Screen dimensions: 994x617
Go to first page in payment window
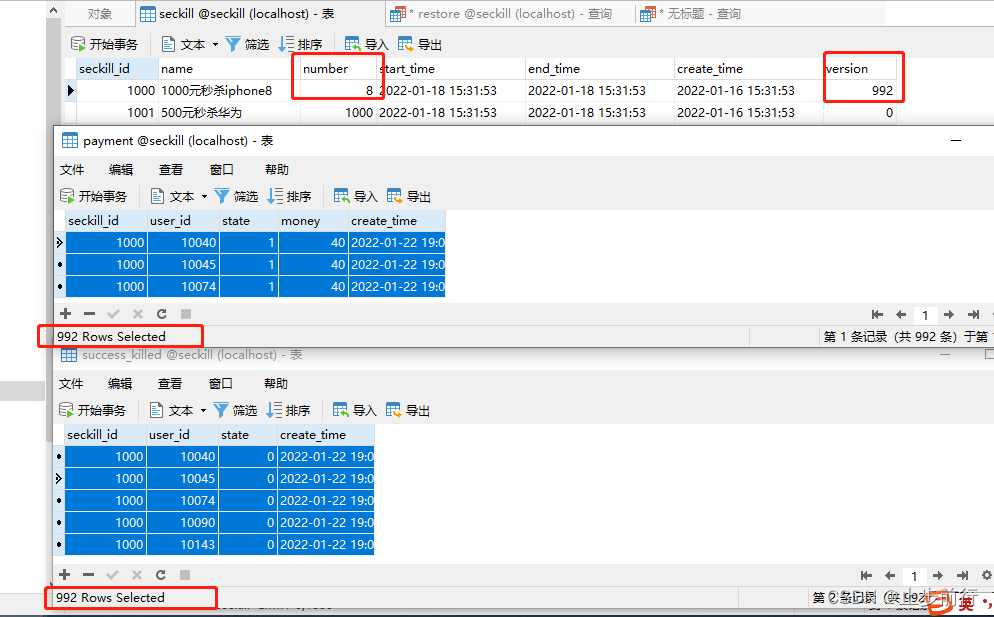(x=877, y=315)
